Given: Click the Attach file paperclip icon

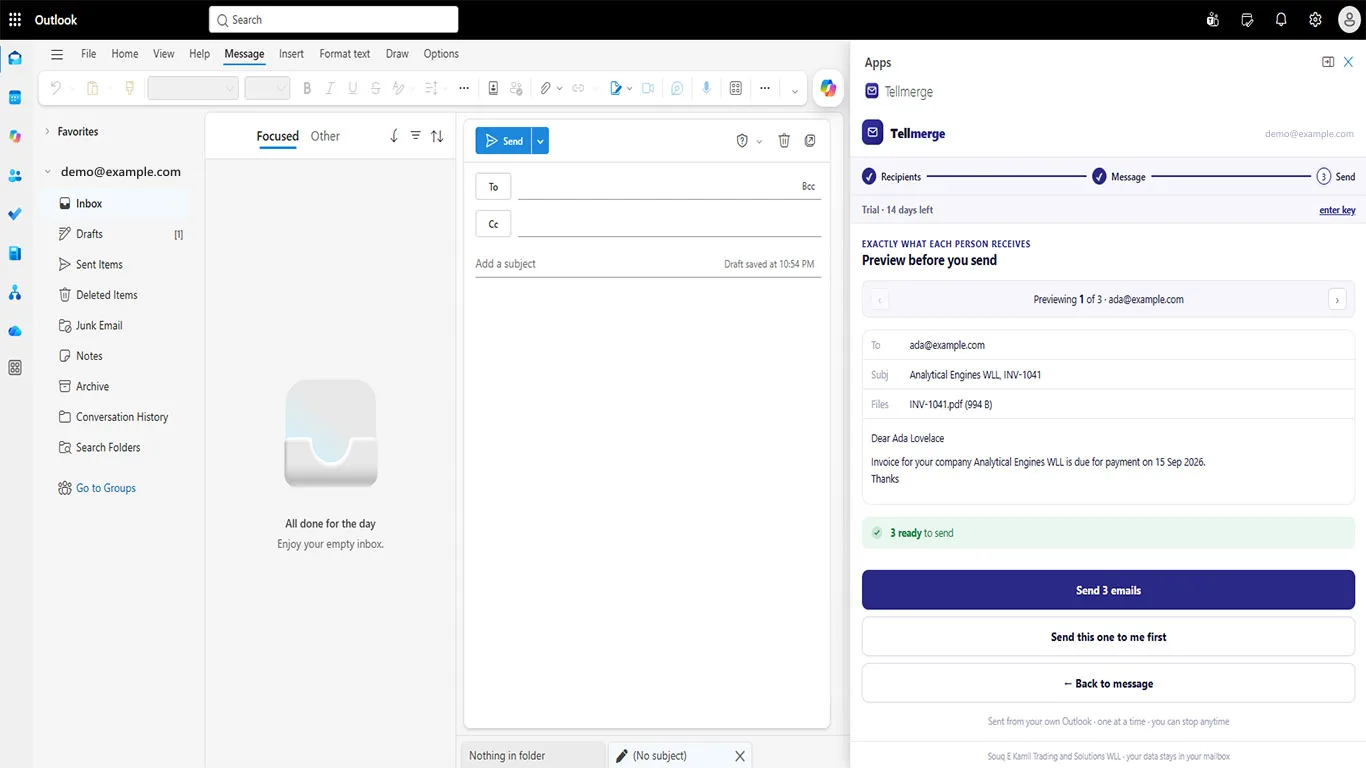Looking at the screenshot, I should click(545, 88).
